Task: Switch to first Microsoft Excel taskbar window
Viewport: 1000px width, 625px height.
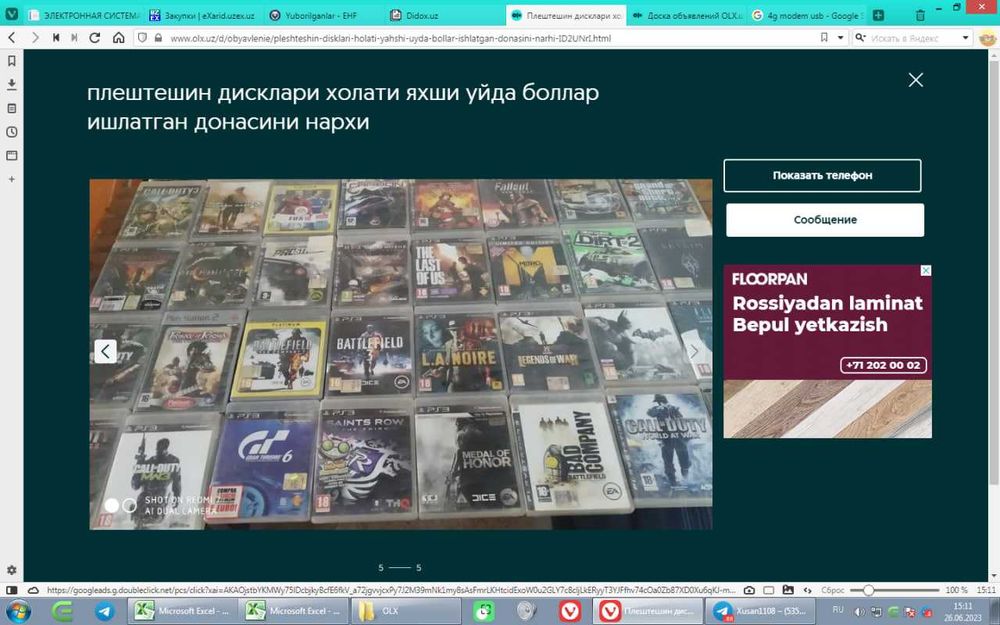Action: [x=184, y=611]
